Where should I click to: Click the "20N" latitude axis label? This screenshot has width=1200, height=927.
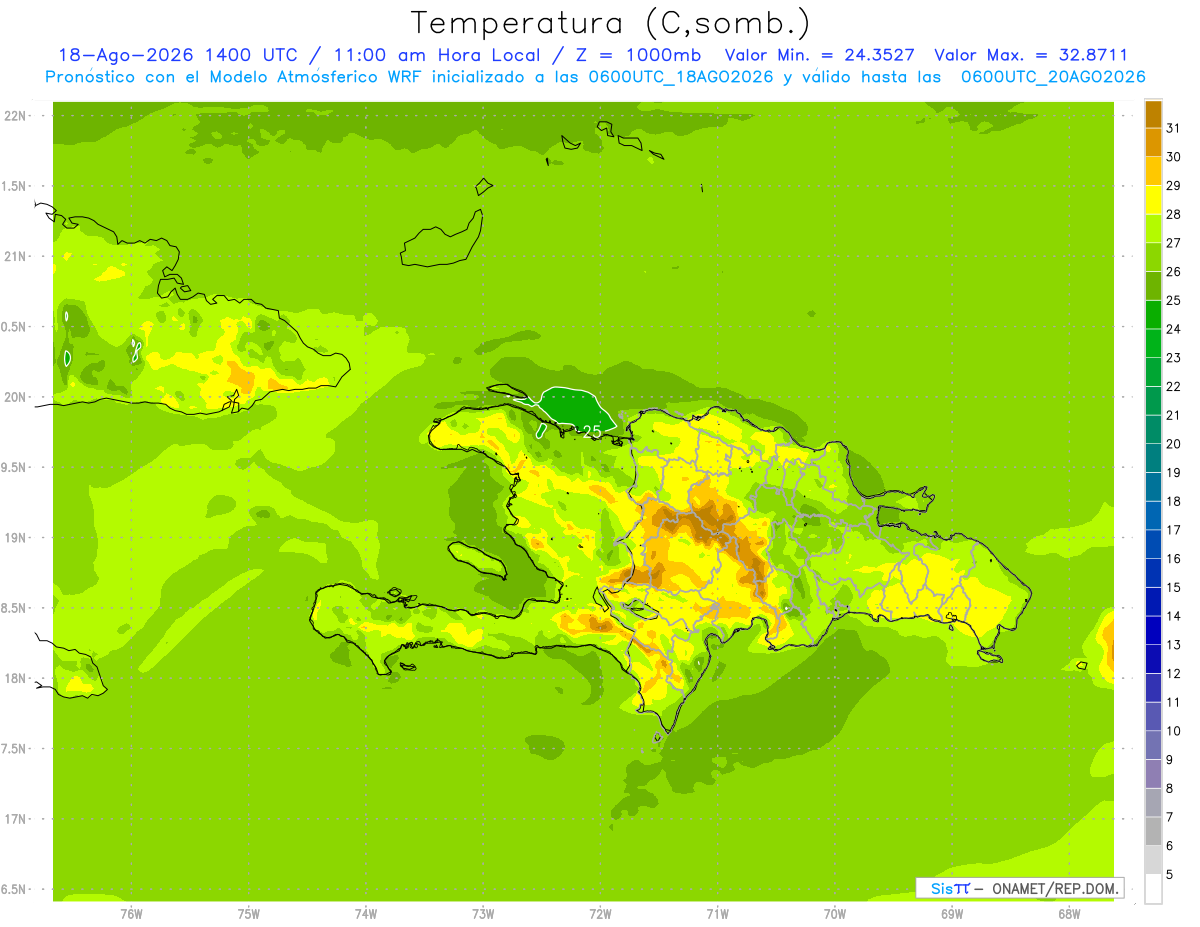pyautogui.click(x=16, y=397)
